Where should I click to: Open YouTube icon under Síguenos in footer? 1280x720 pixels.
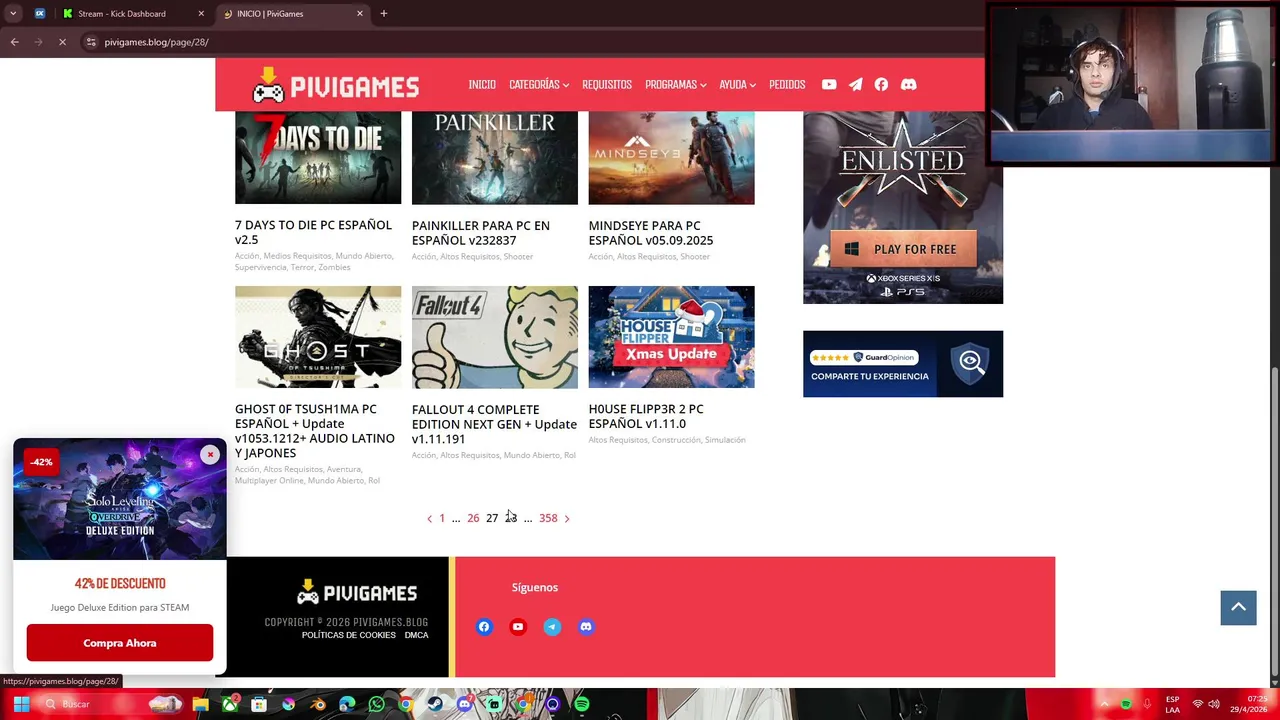tap(518, 627)
